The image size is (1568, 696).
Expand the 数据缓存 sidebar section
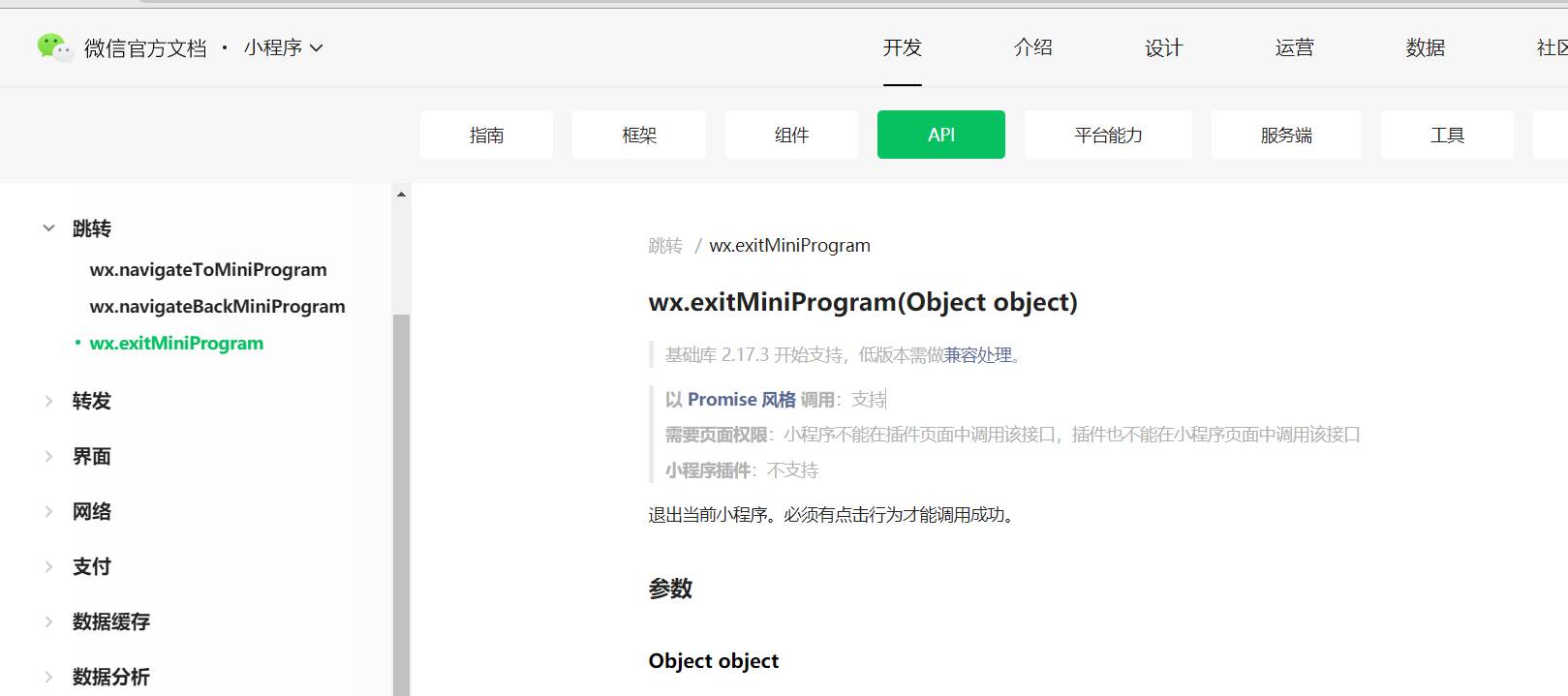click(x=48, y=621)
